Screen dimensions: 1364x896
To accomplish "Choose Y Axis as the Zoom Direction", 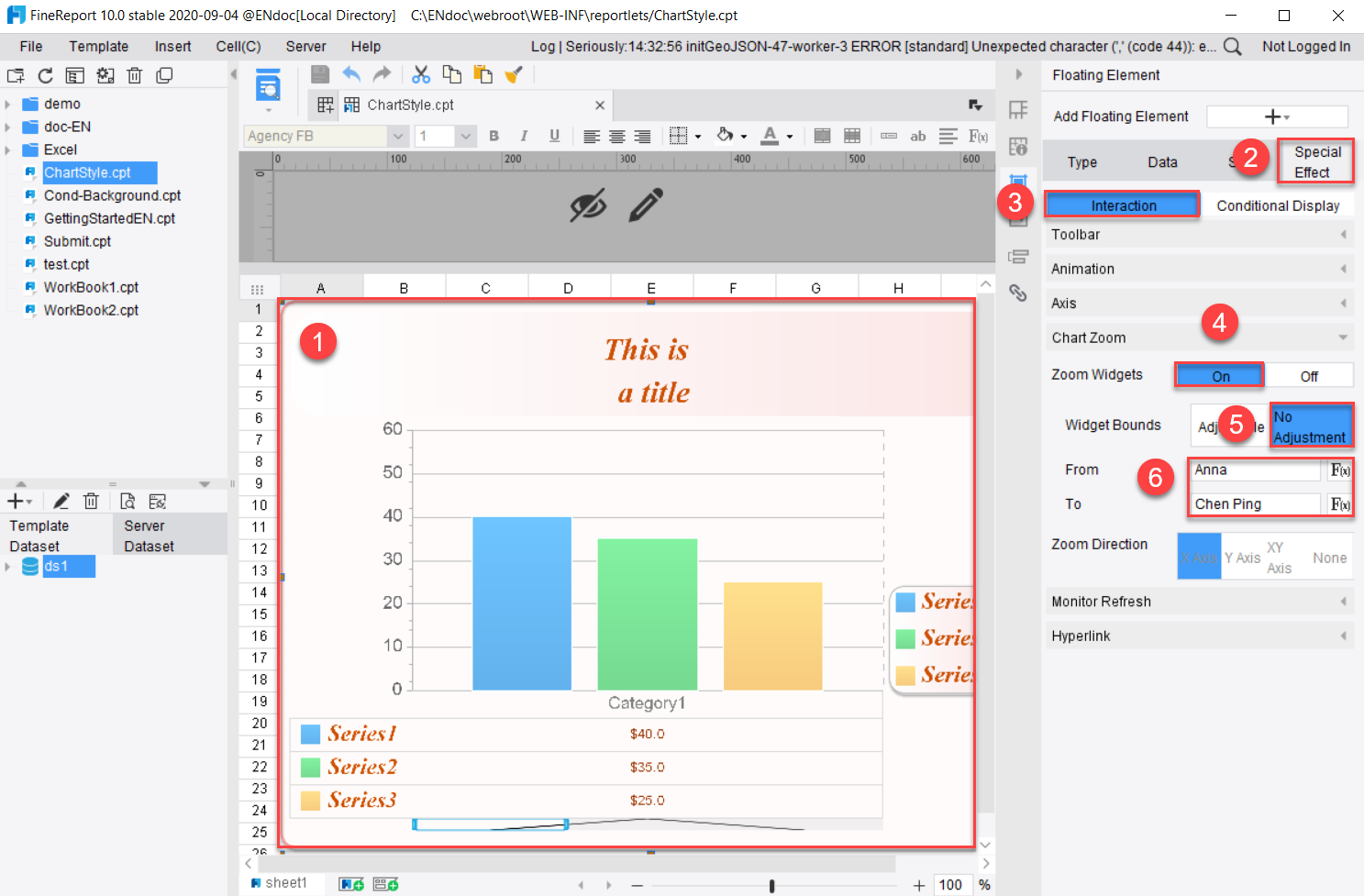I will (1241, 556).
